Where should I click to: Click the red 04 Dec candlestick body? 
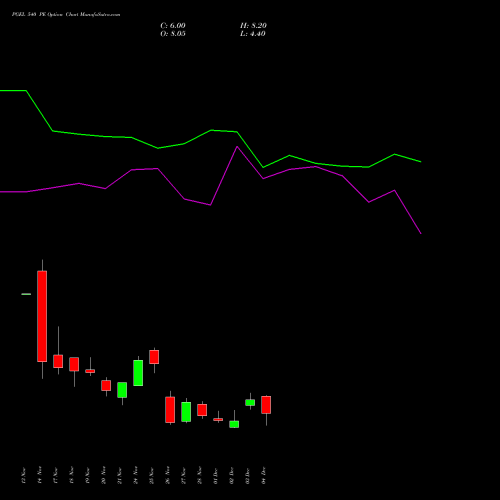point(266,405)
